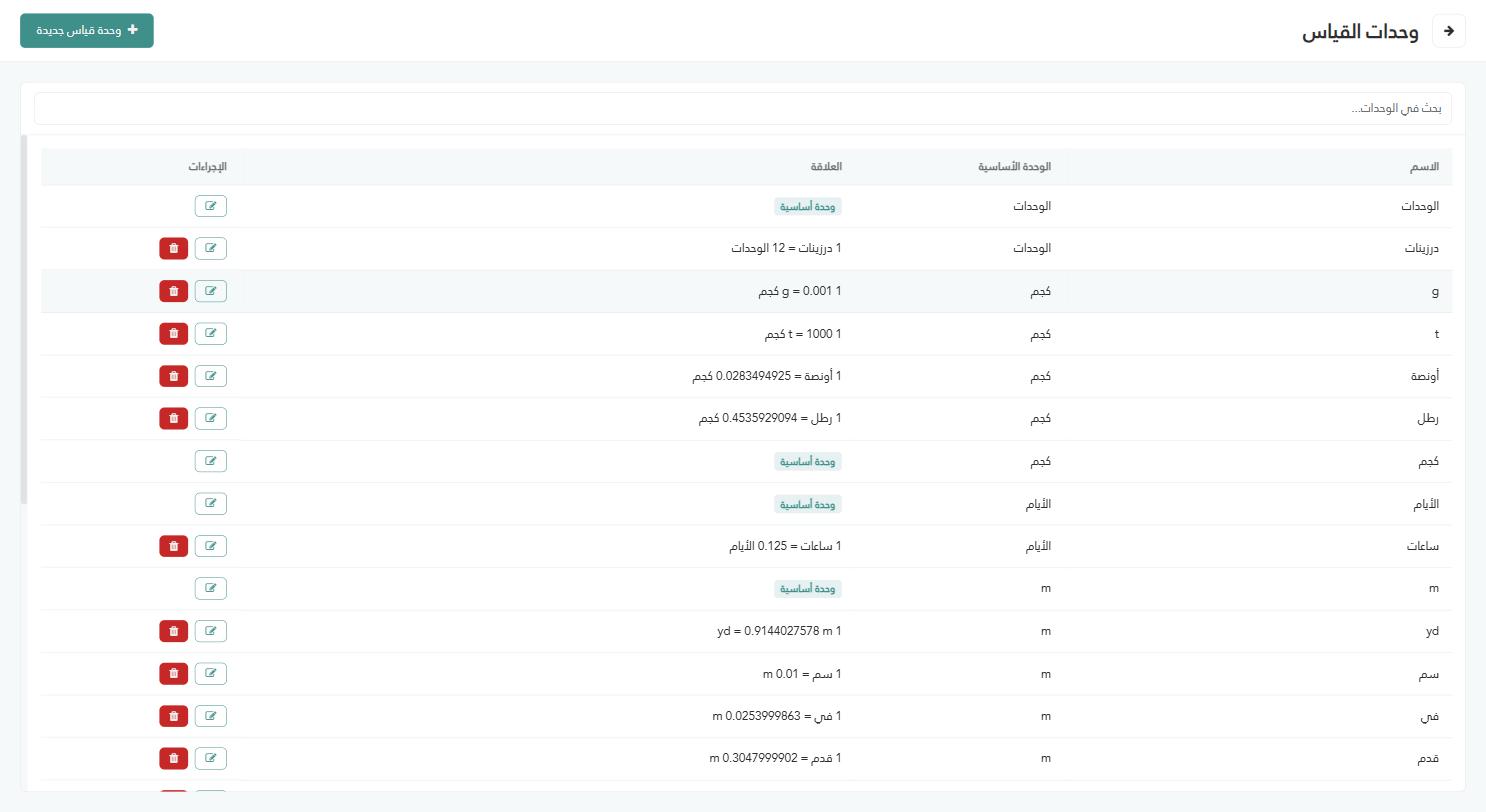Delete the t unit row
This screenshot has height=812, width=1486.
point(174,333)
